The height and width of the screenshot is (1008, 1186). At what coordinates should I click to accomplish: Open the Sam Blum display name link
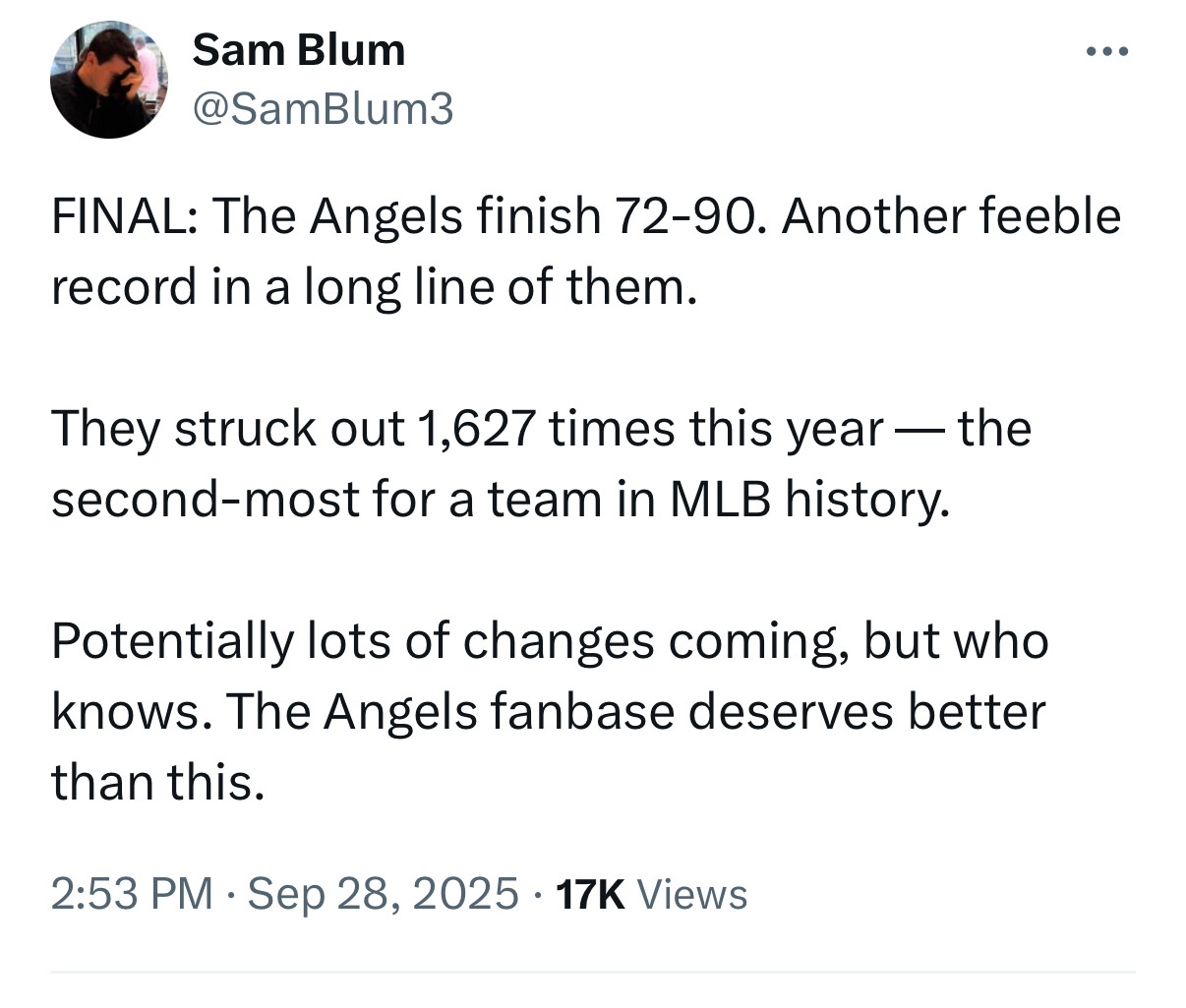click(x=298, y=50)
